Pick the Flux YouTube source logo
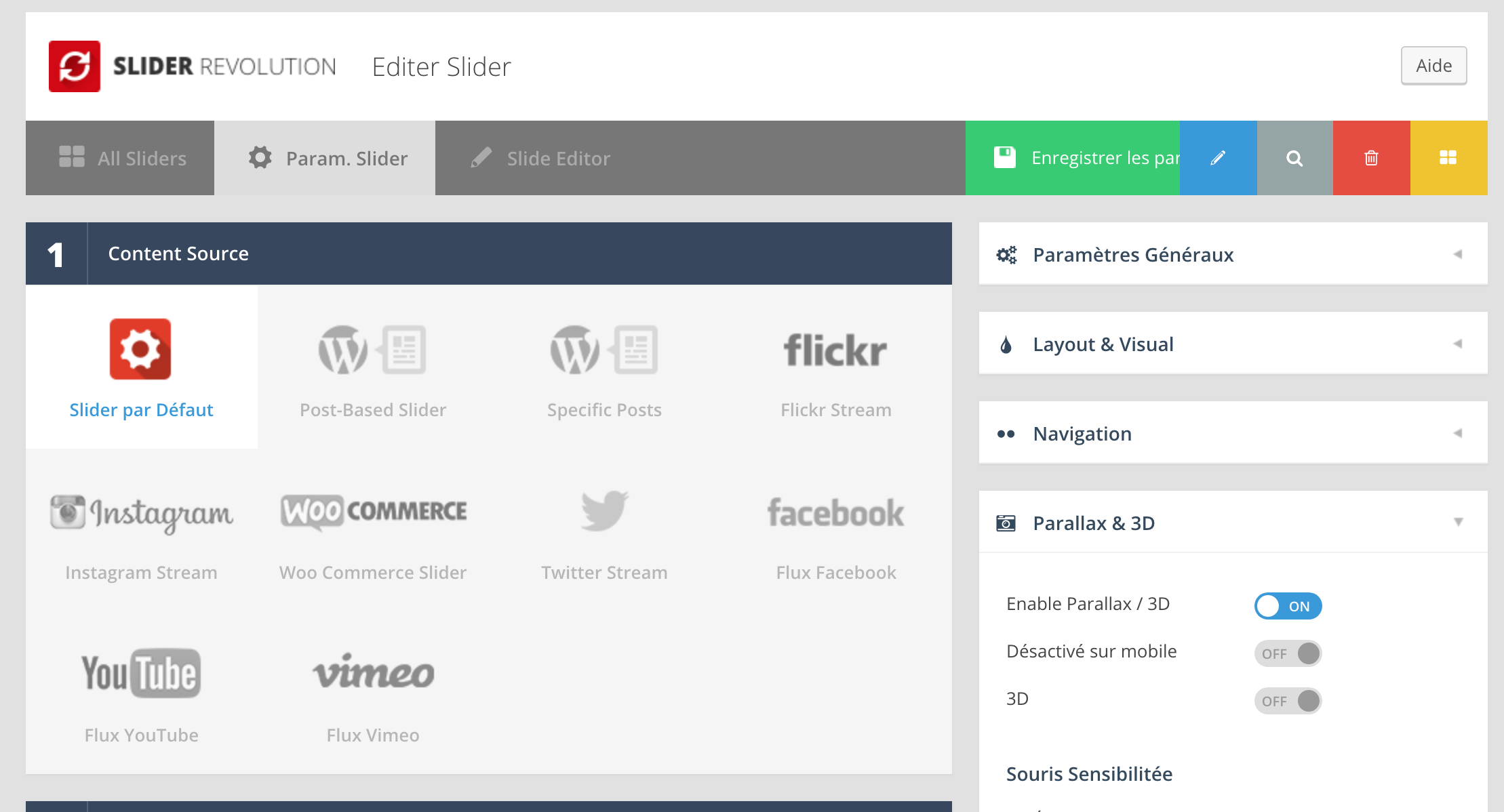This screenshot has height=812, width=1504. 141,674
